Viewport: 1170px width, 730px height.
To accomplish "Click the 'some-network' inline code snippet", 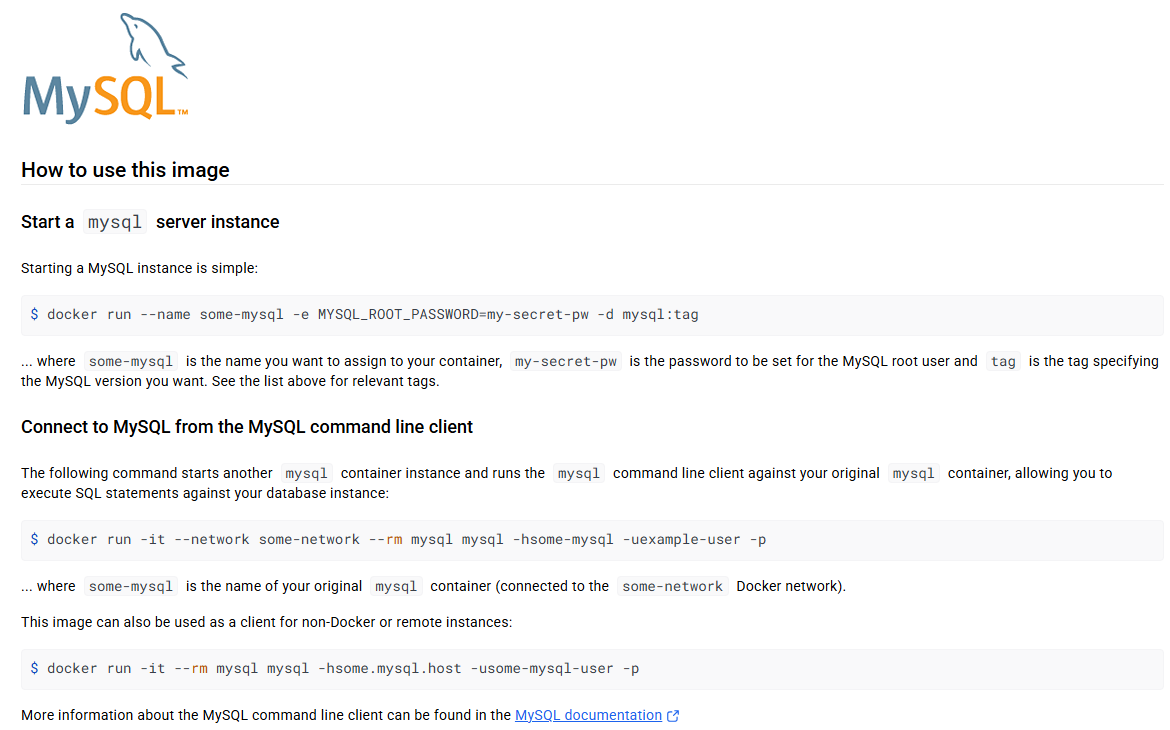I will pos(672,587).
